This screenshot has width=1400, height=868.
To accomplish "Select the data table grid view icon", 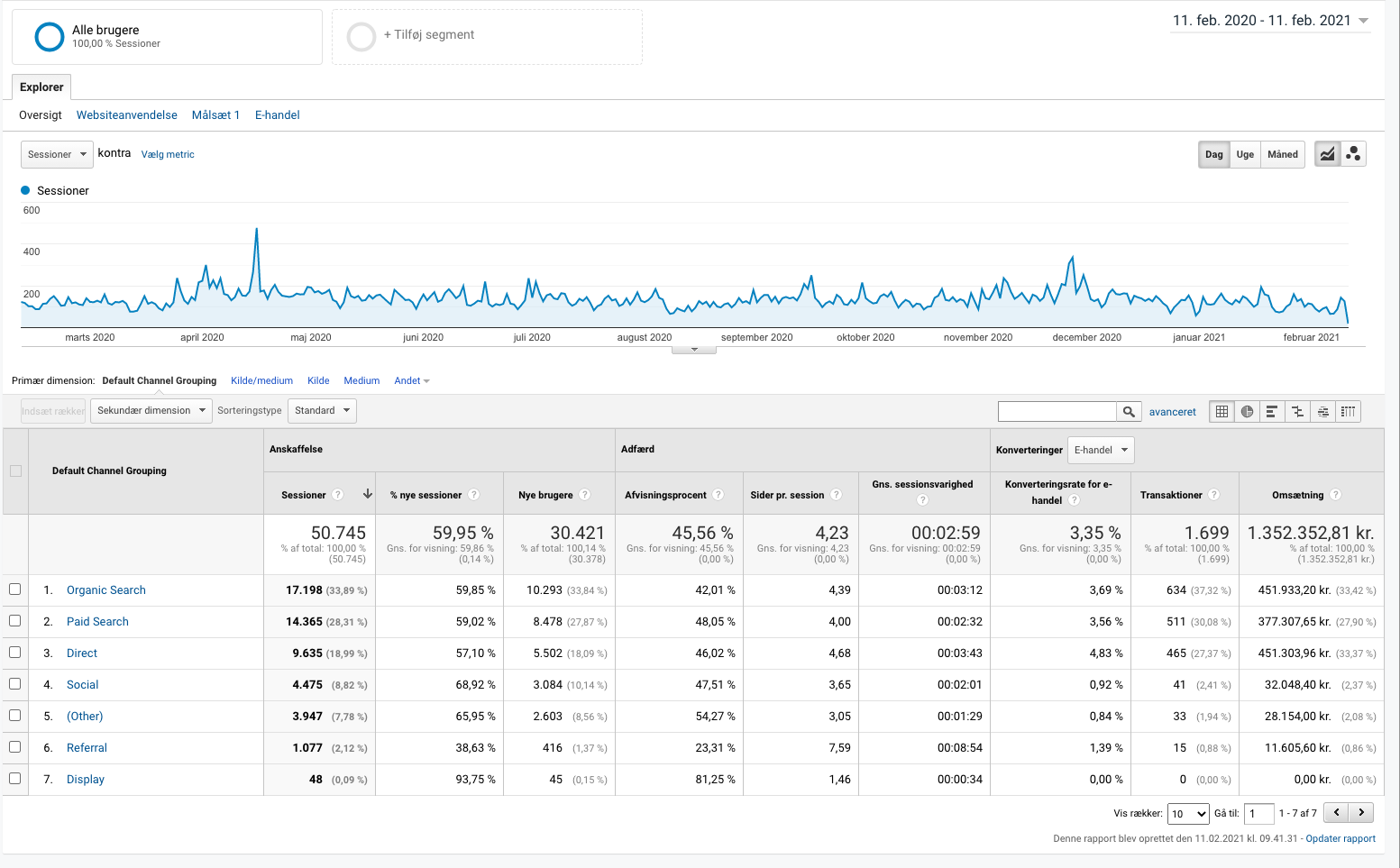I will click(x=1222, y=412).
